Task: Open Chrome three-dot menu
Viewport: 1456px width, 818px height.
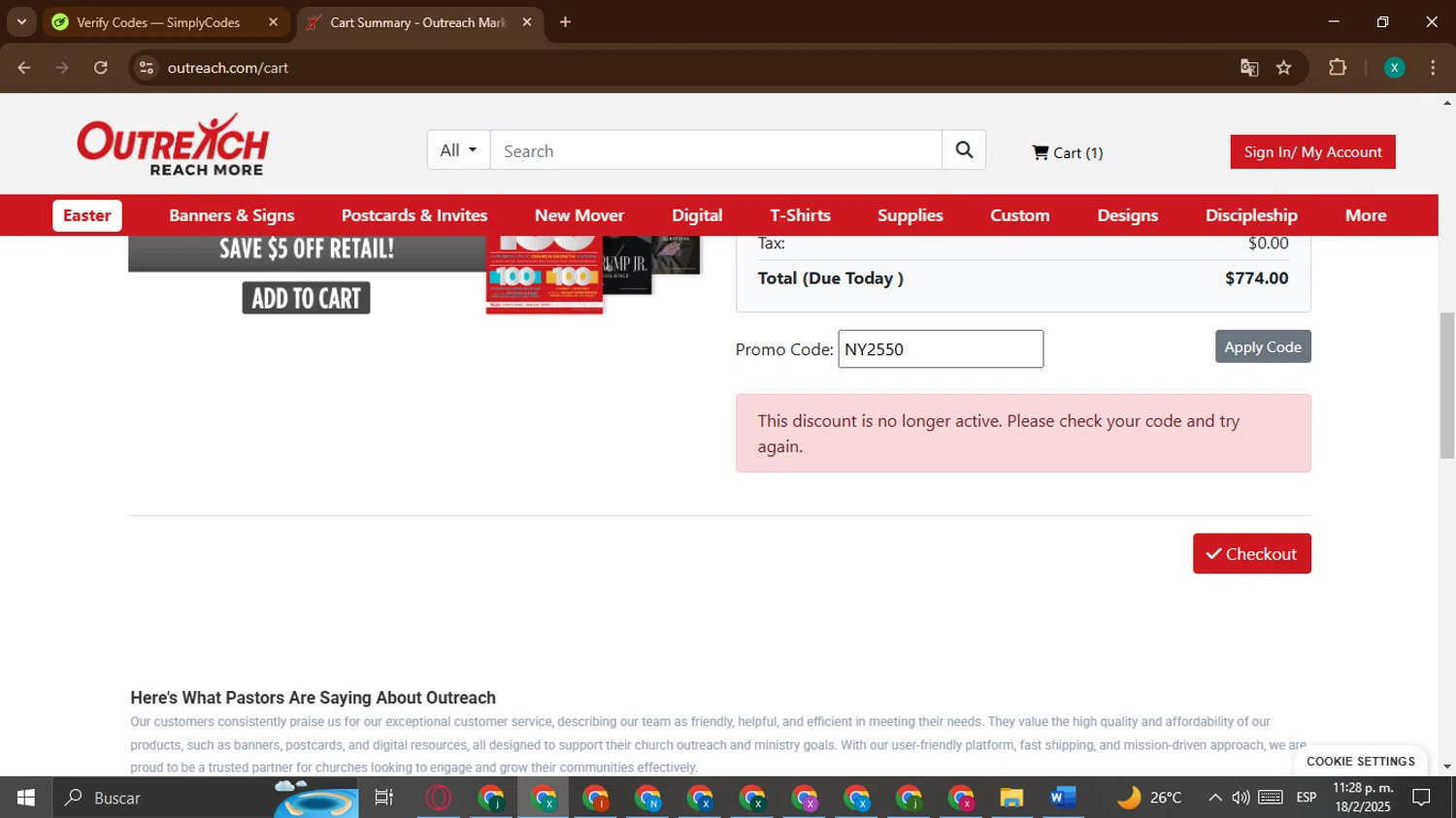Action: point(1433,68)
